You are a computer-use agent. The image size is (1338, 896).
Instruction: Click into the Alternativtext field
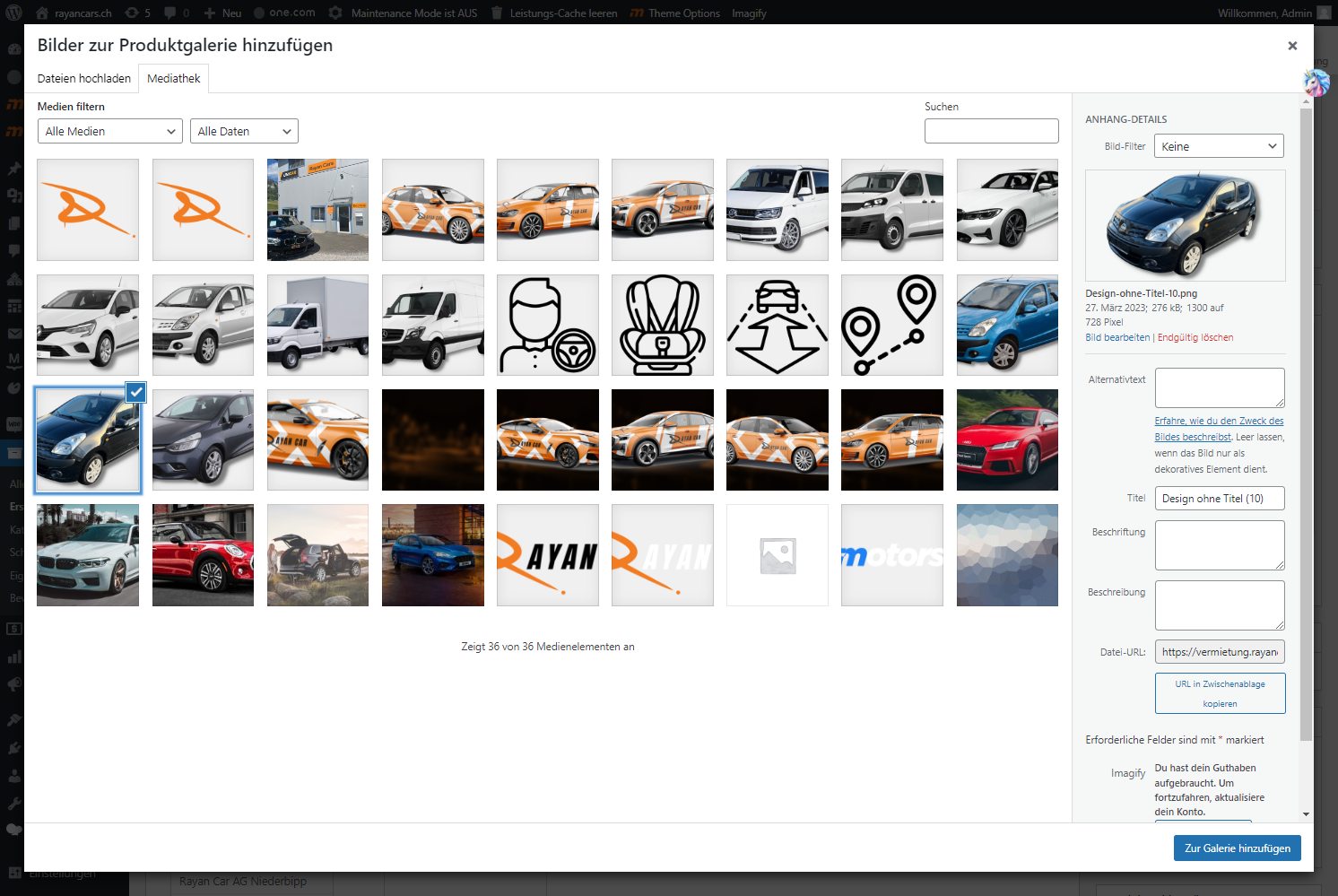[x=1220, y=387]
